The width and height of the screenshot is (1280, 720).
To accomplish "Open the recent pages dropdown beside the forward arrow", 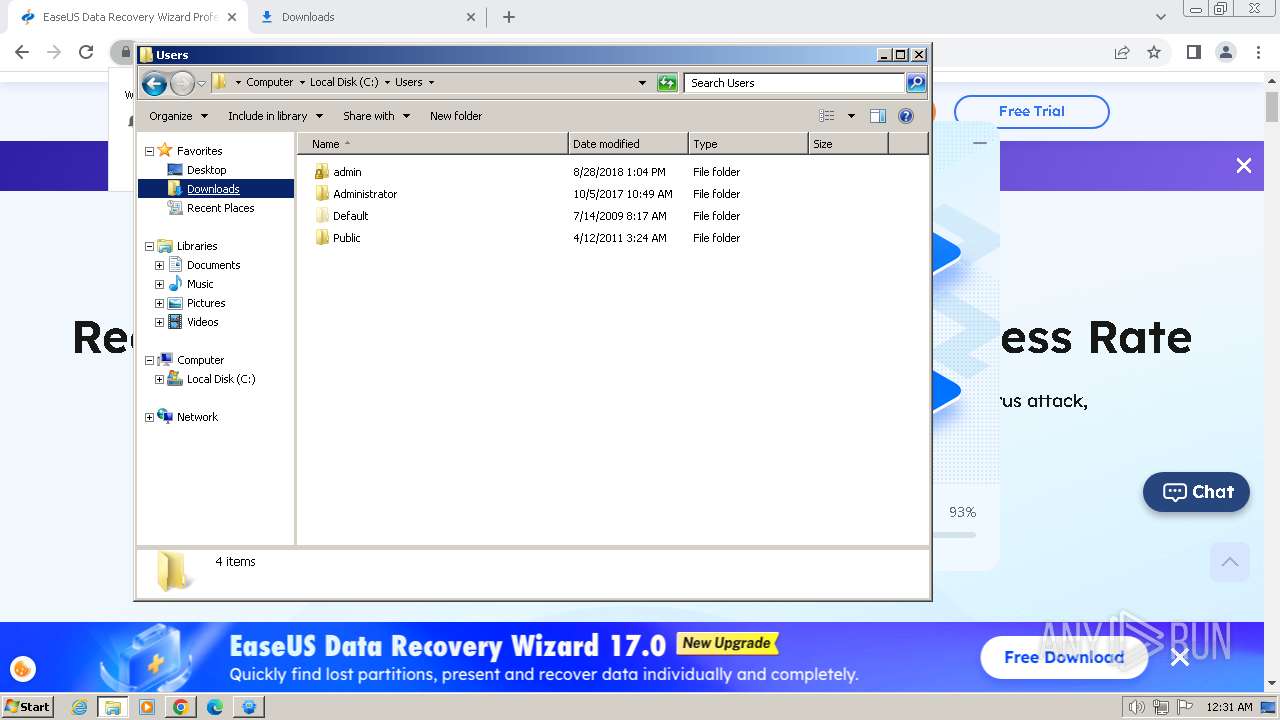I will (x=201, y=83).
